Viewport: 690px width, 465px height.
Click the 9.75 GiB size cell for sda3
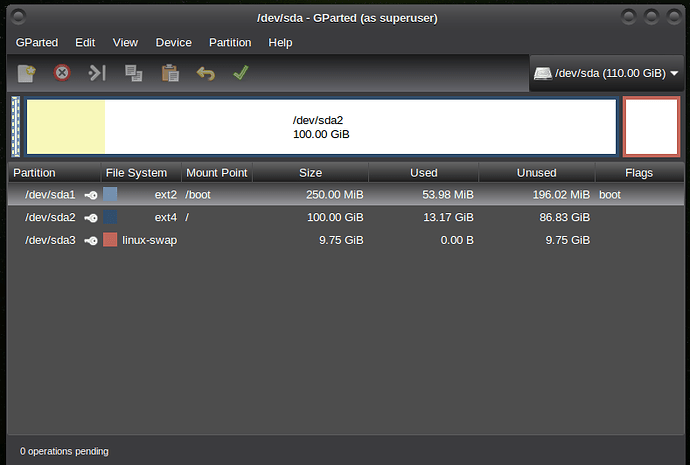pyautogui.click(x=341, y=241)
